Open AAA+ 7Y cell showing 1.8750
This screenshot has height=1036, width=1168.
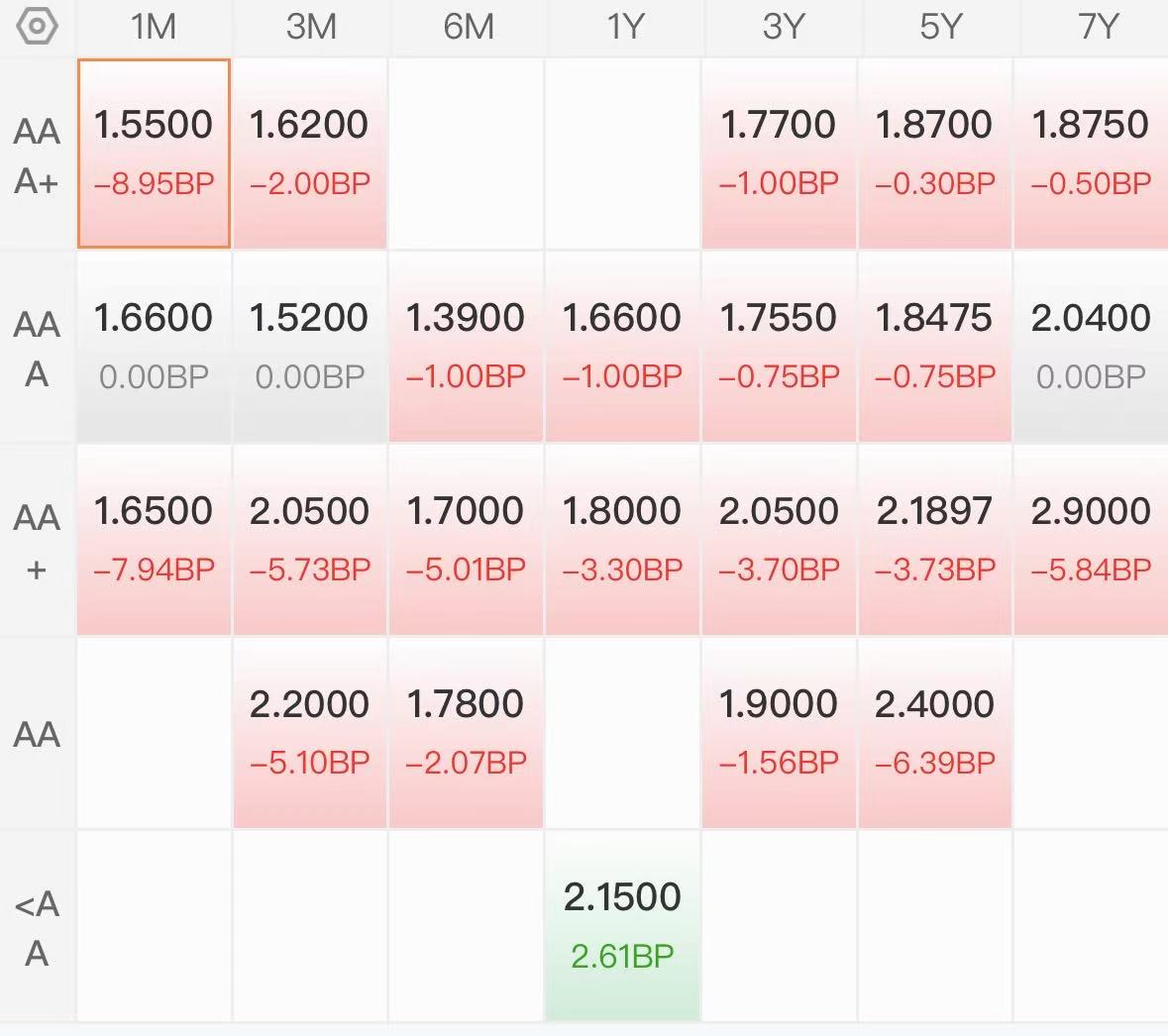click(1091, 154)
